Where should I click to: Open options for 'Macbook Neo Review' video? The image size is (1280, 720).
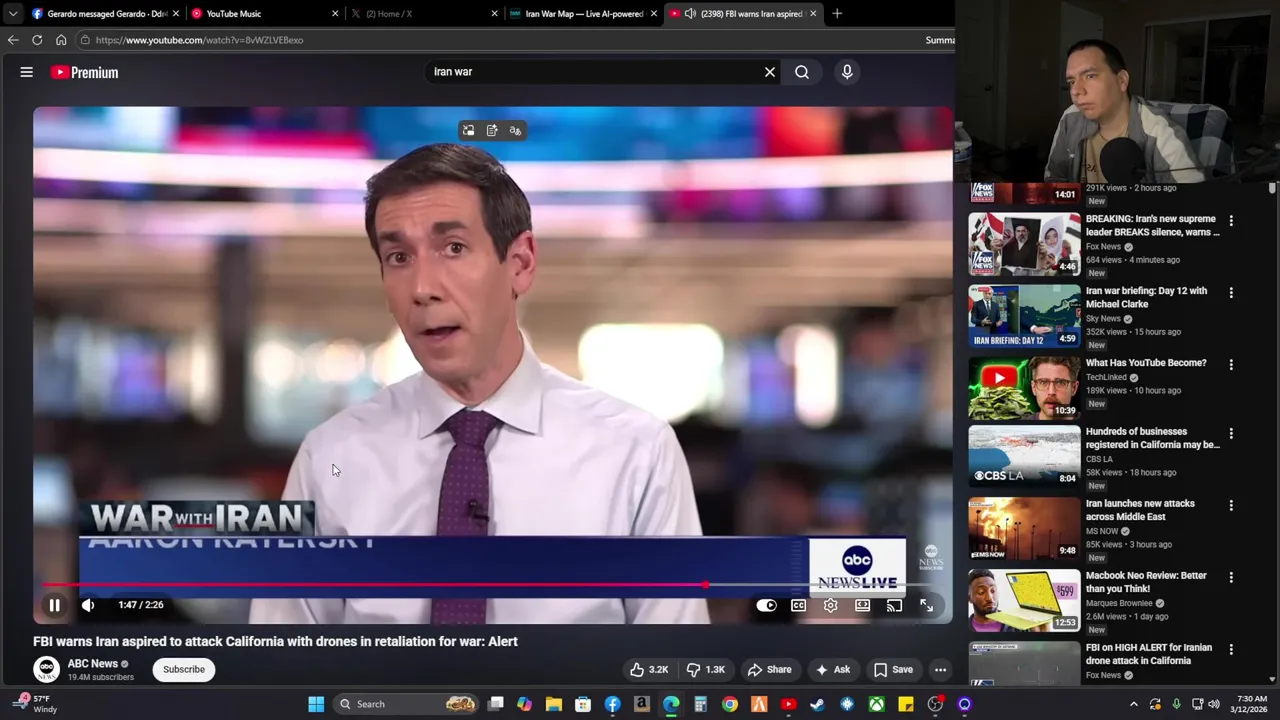tap(1231, 577)
